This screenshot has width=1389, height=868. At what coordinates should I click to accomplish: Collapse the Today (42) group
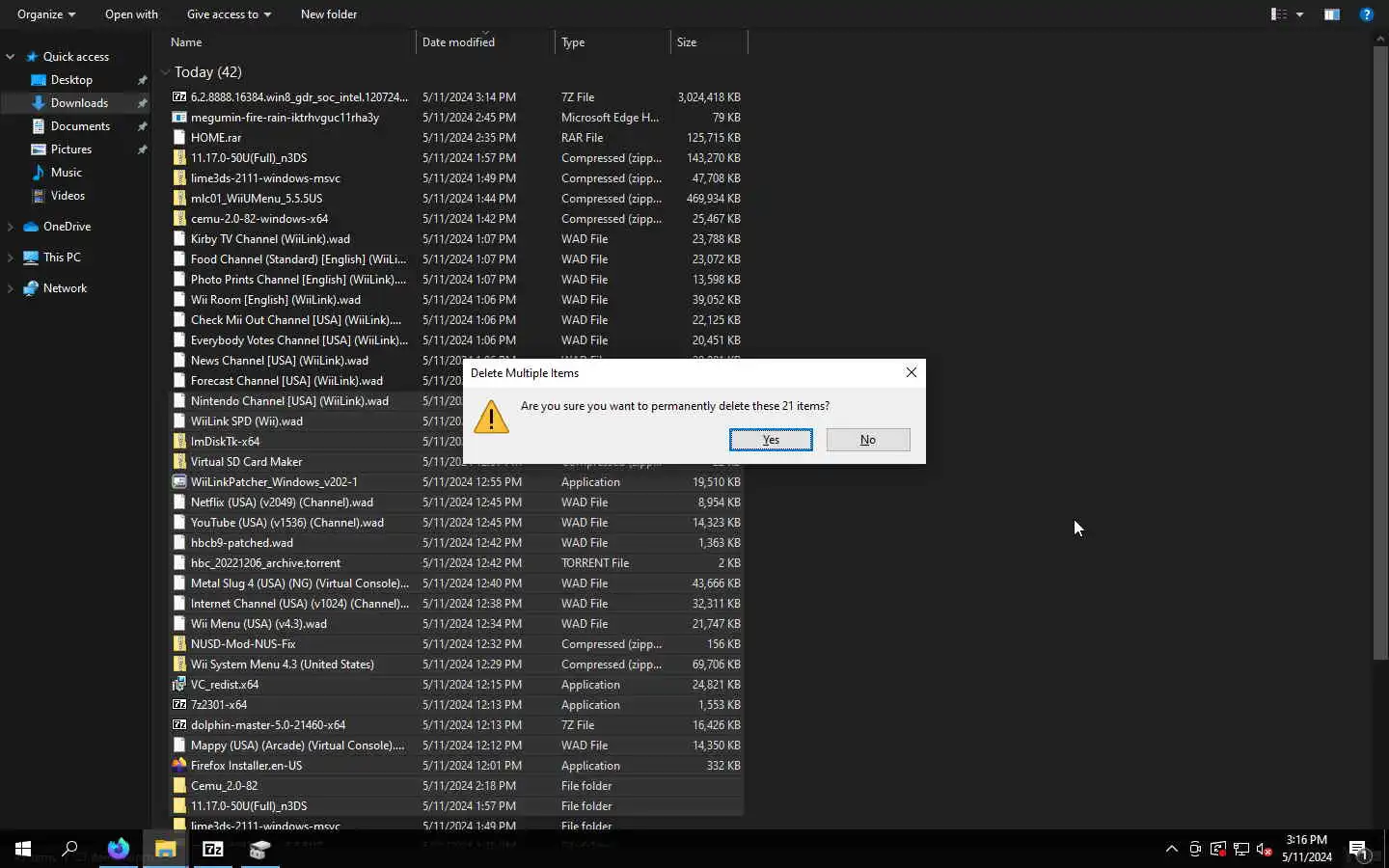pos(165,72)
